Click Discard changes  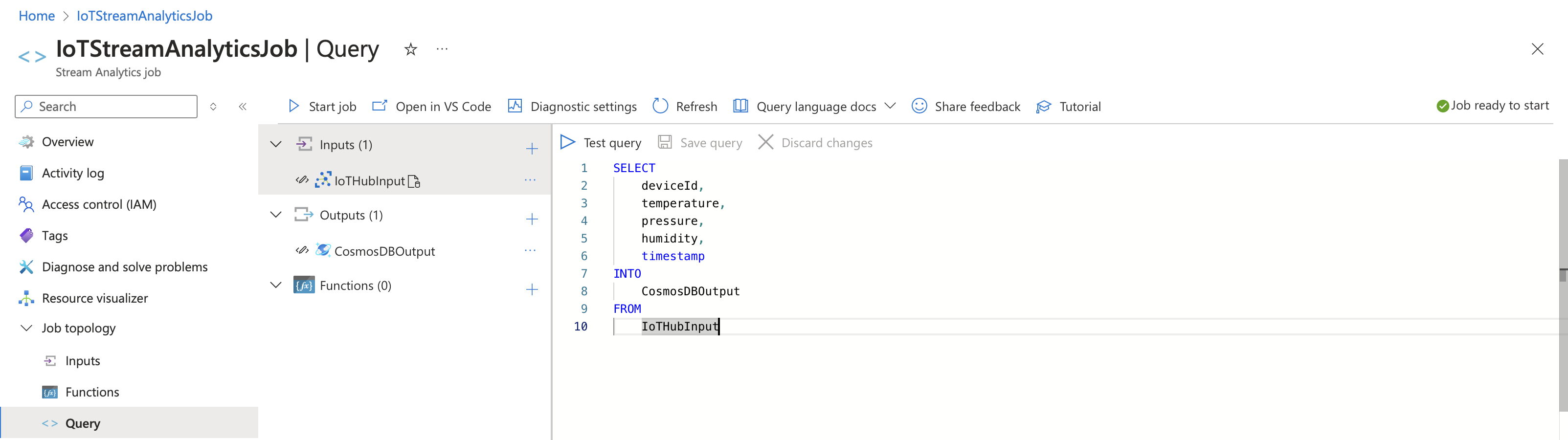pos(815,142)
